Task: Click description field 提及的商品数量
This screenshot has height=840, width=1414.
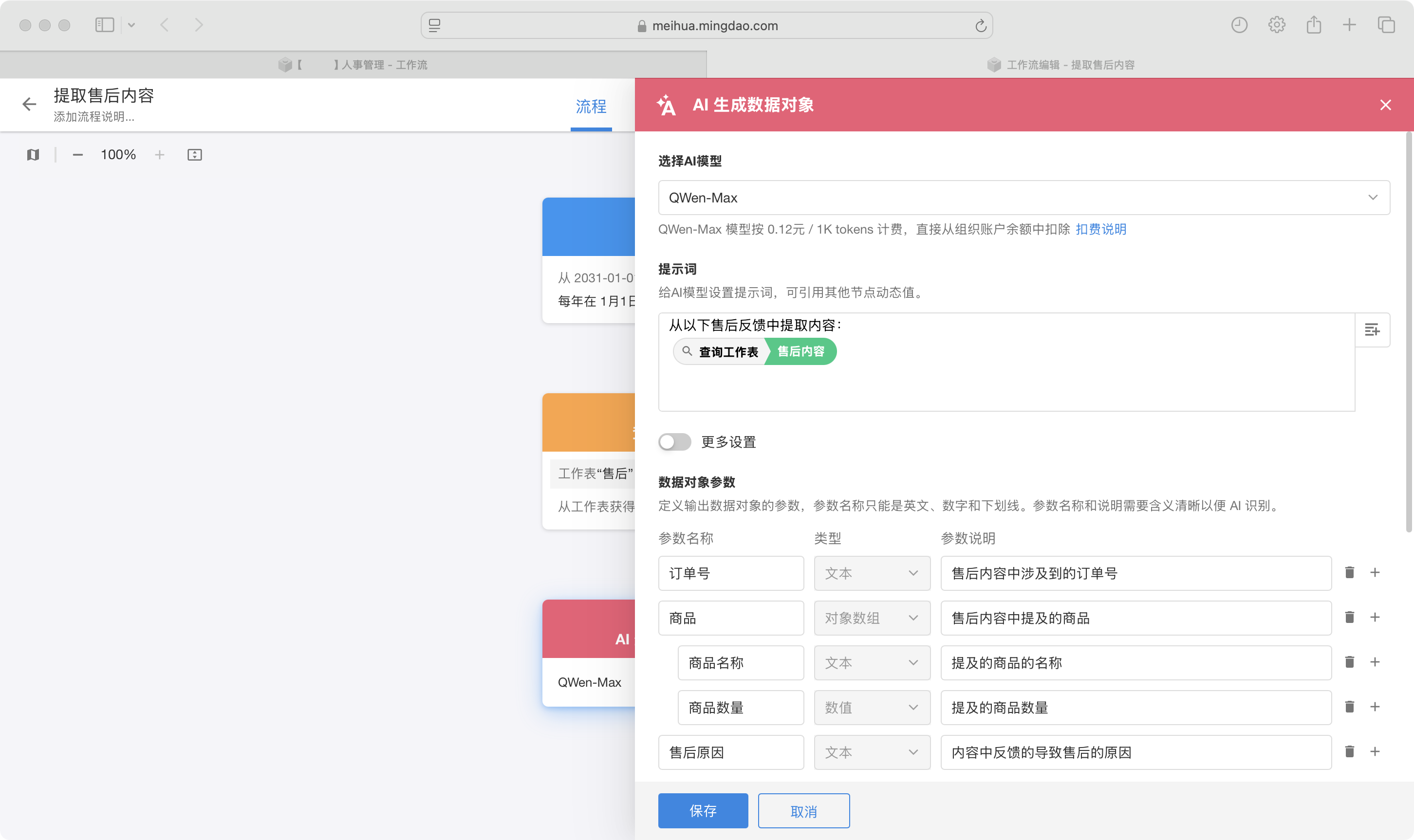Action: tap(1136, 708)
